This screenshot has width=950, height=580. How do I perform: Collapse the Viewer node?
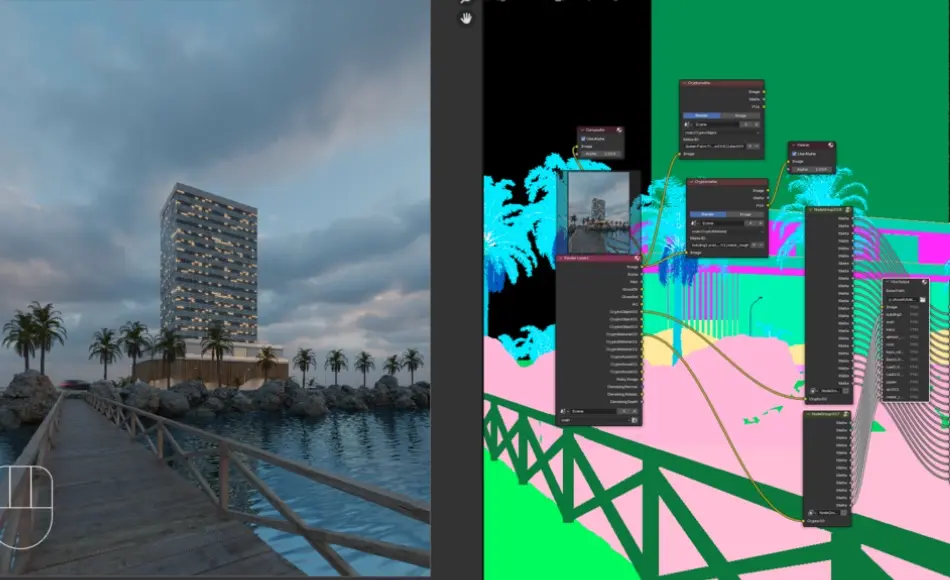793,145
